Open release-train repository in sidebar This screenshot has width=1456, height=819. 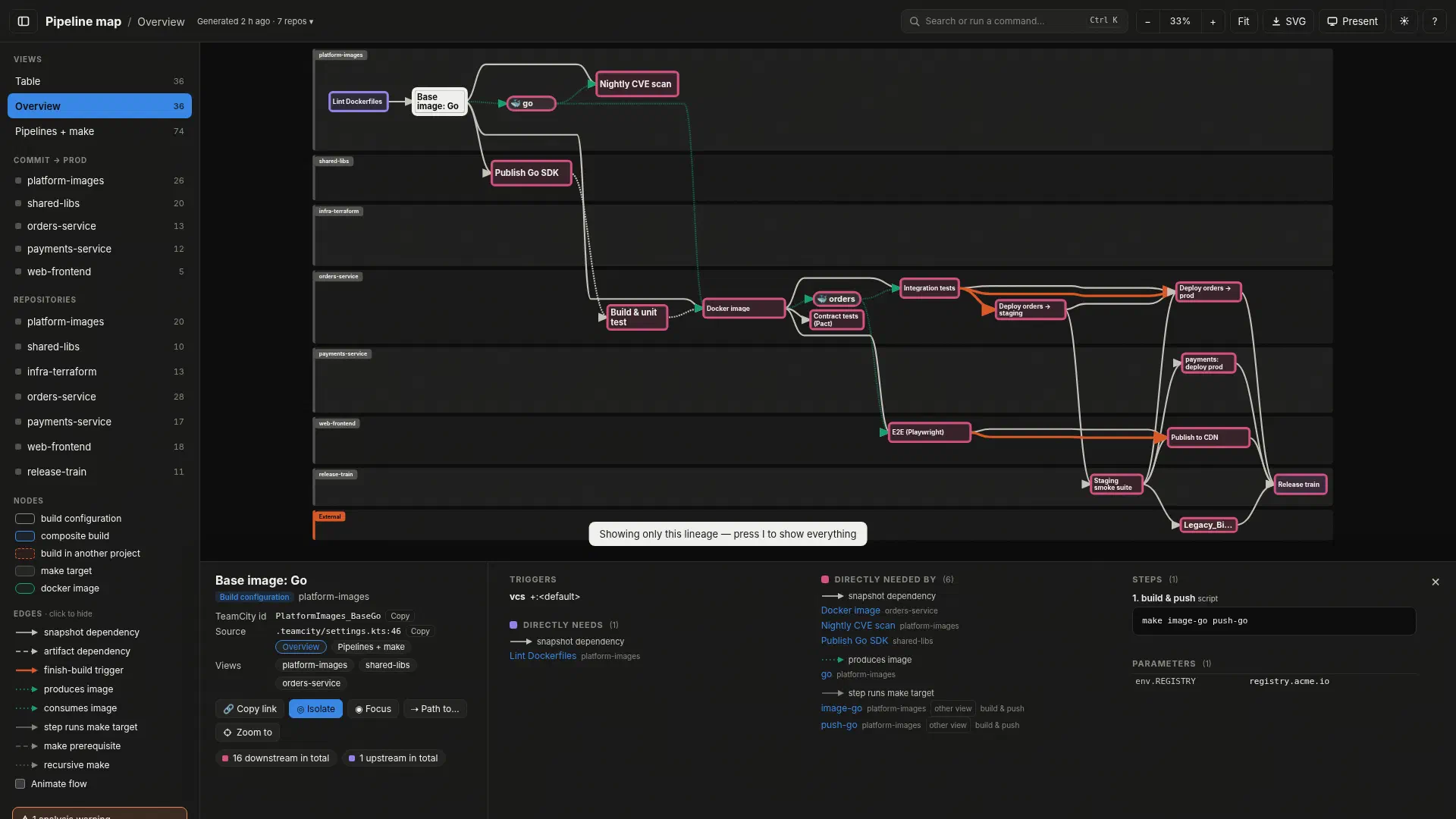click(99, 472)
